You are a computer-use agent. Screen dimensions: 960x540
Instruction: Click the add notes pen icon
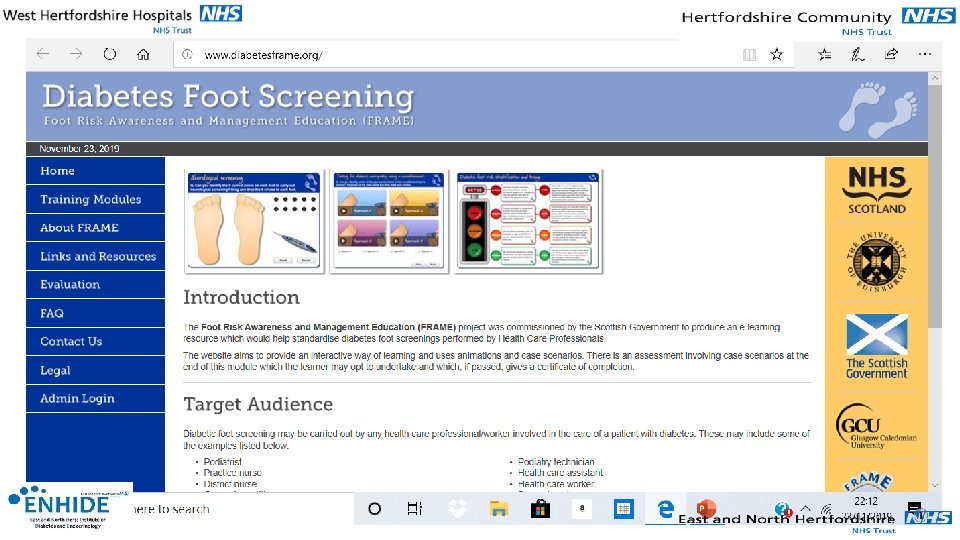coord(858,54)
